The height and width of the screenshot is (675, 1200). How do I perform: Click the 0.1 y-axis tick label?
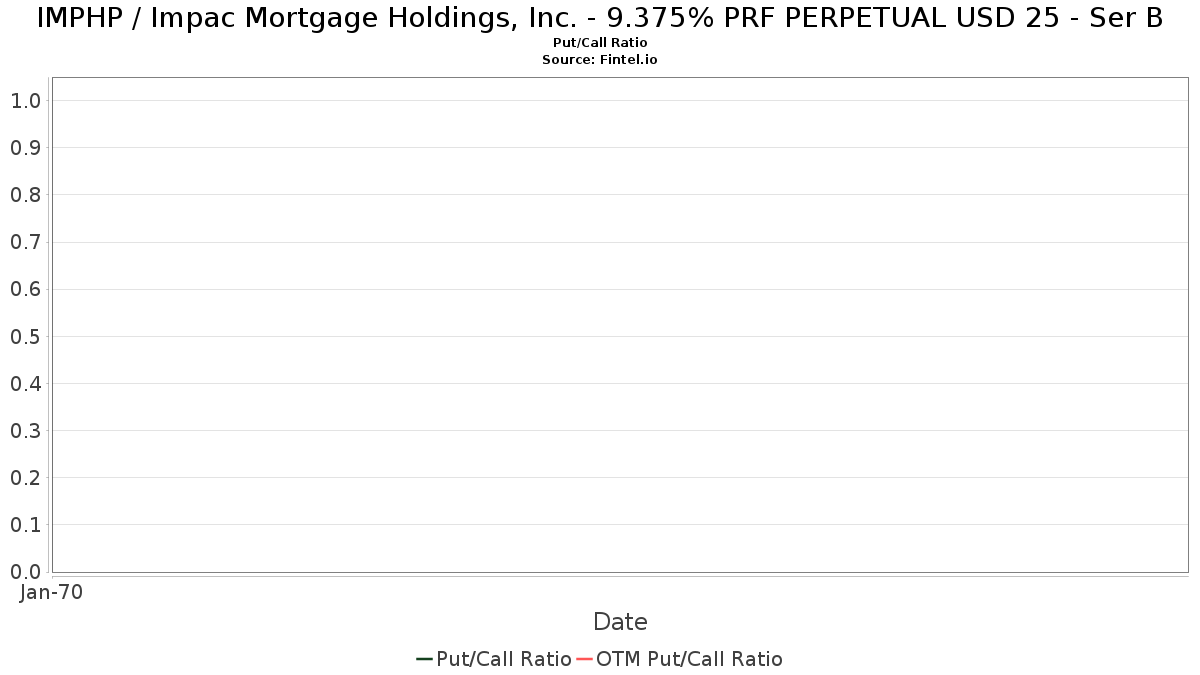(x=25, y=525)
